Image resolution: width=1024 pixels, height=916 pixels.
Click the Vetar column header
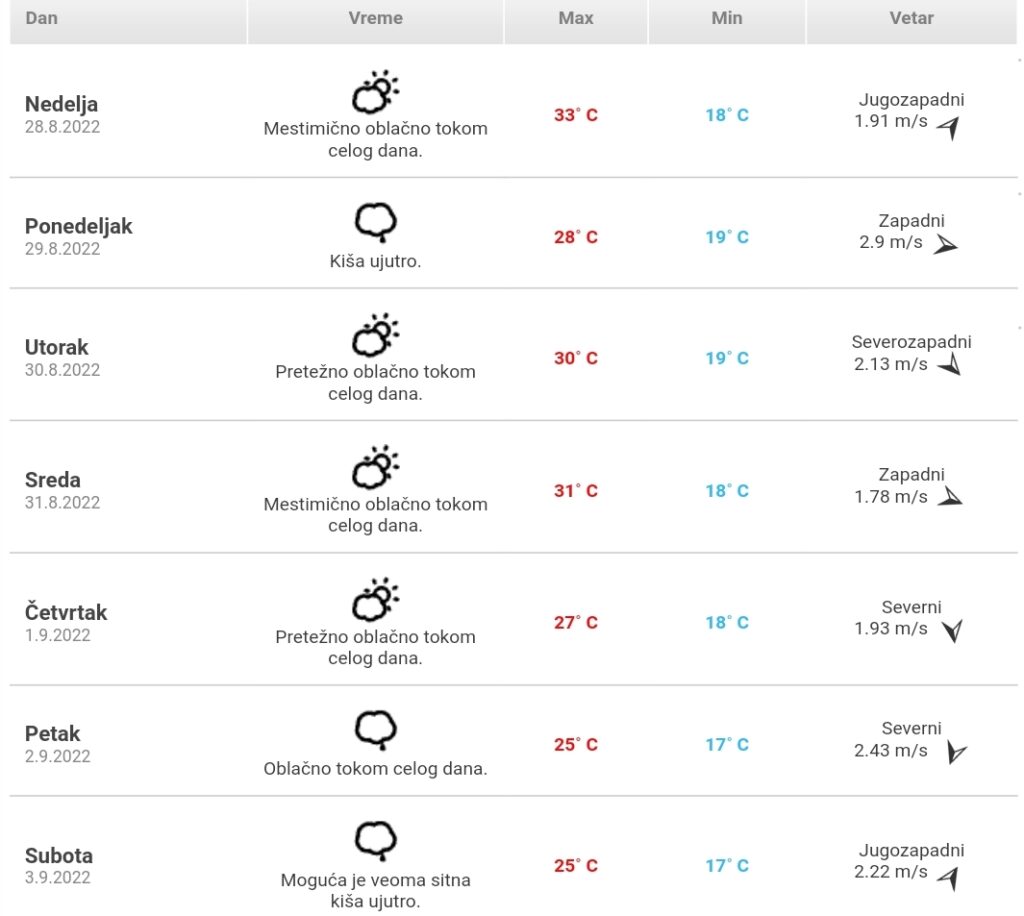coord(912,18)
